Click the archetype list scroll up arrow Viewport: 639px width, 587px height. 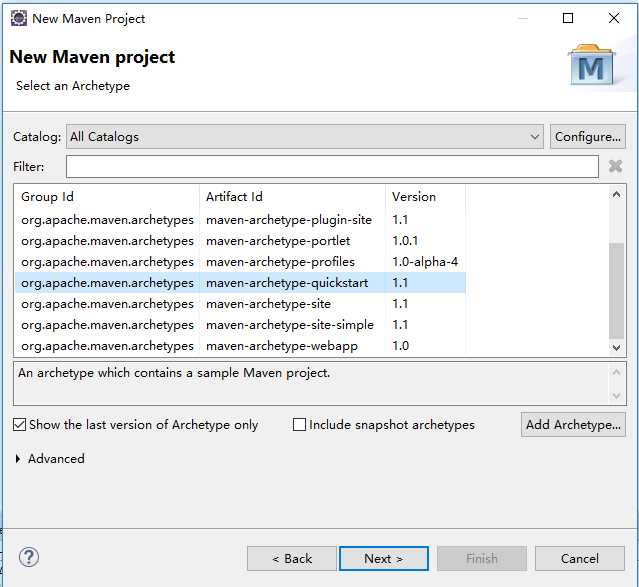point(617,195)
